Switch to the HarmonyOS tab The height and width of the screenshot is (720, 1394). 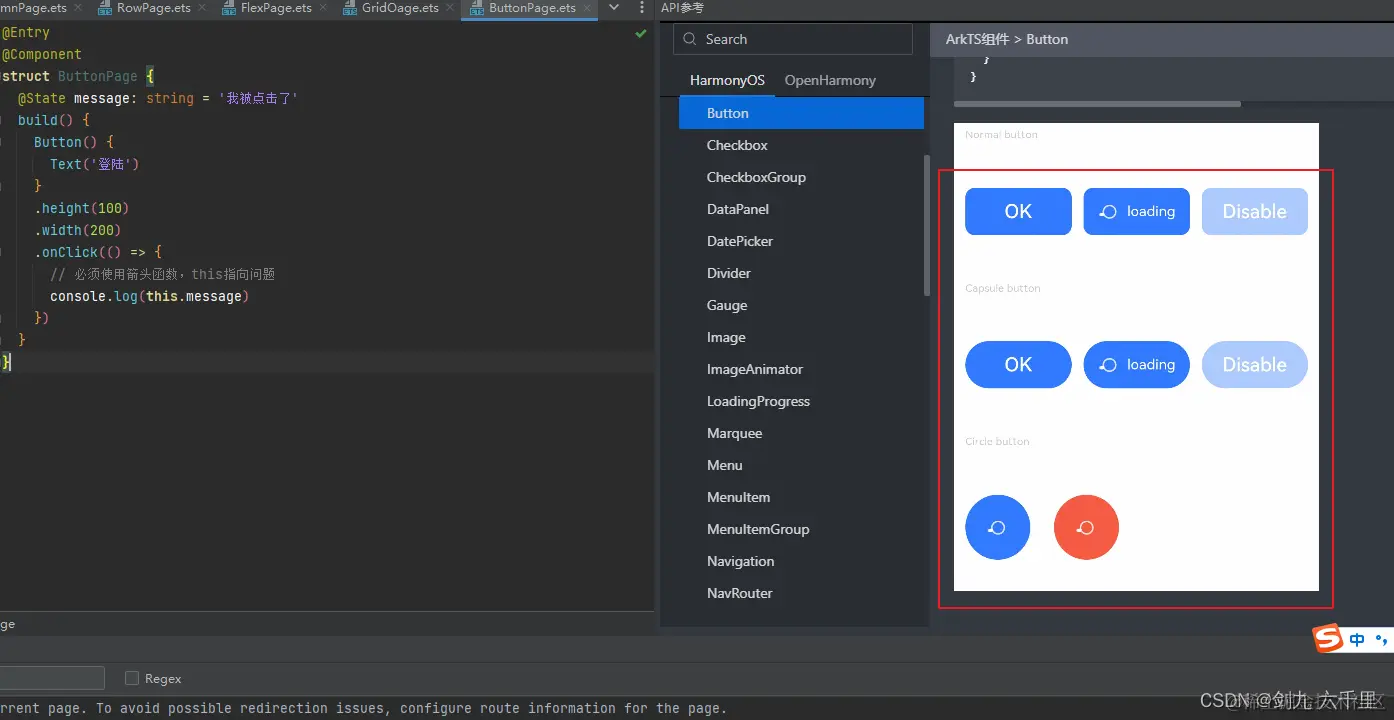click(727, 80)
